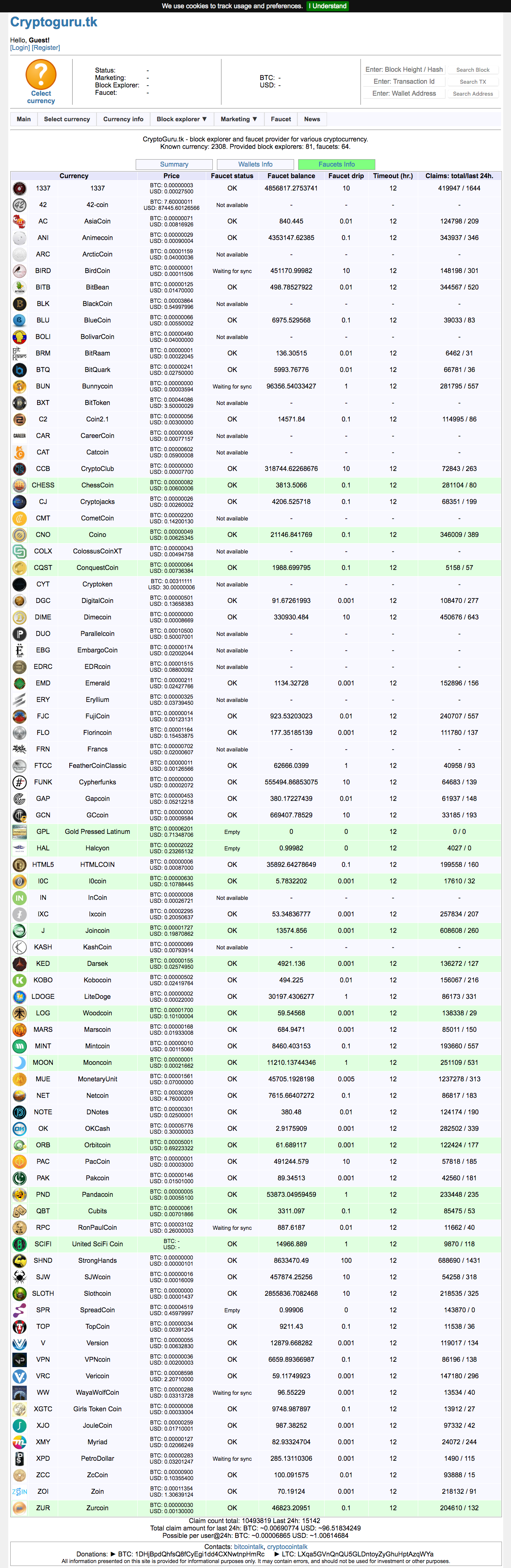
Task: Switch to the Wallets Info tab
Action: coord(255,165)
